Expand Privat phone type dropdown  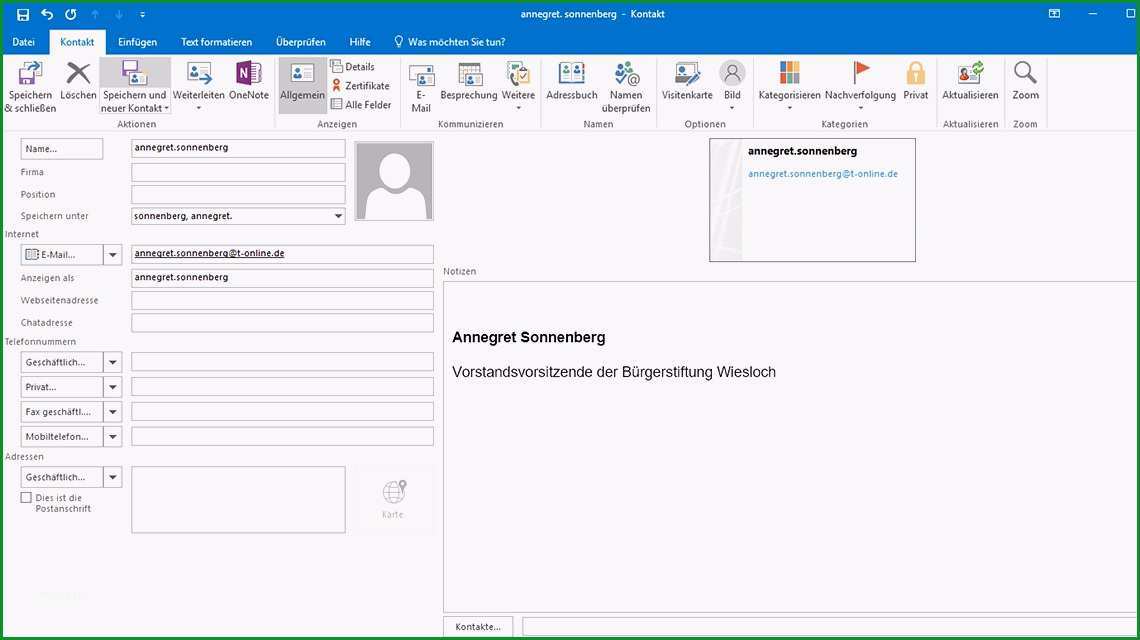(113, 387)
